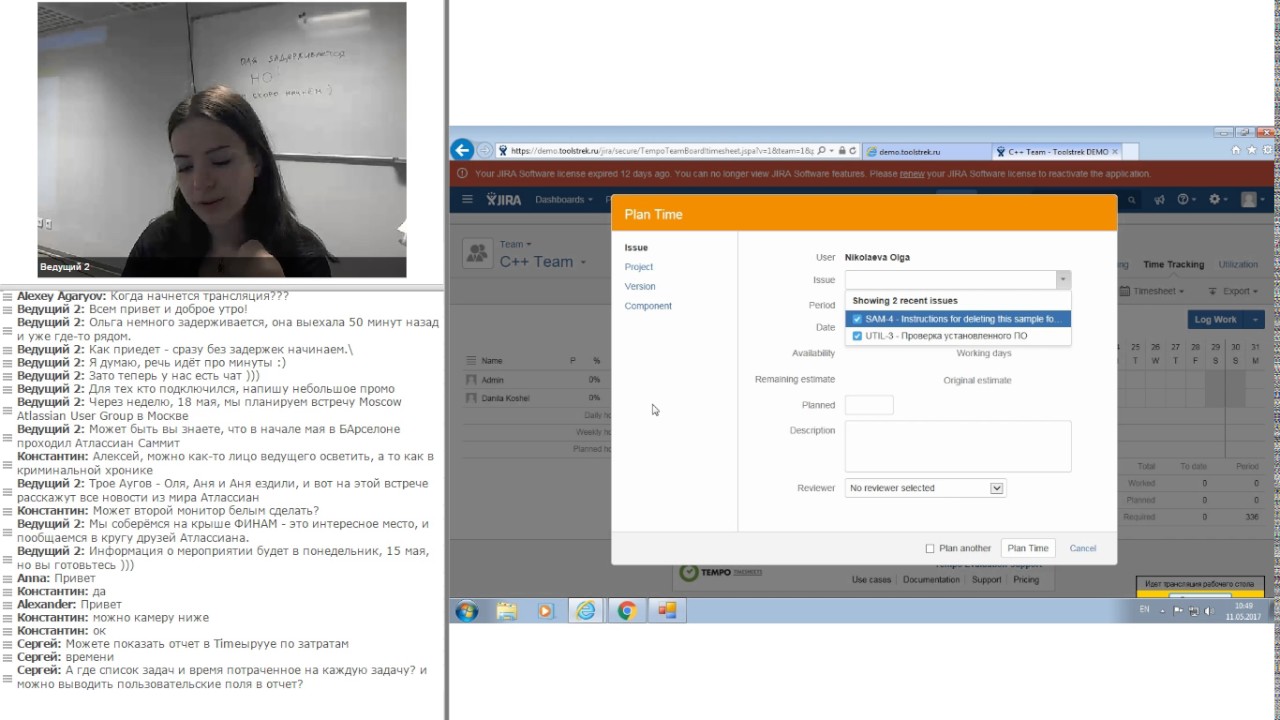Viewport: 1280px width, 720px height.
Task: Click the search magnifier in address bar
Action: [x=821, y=151]
